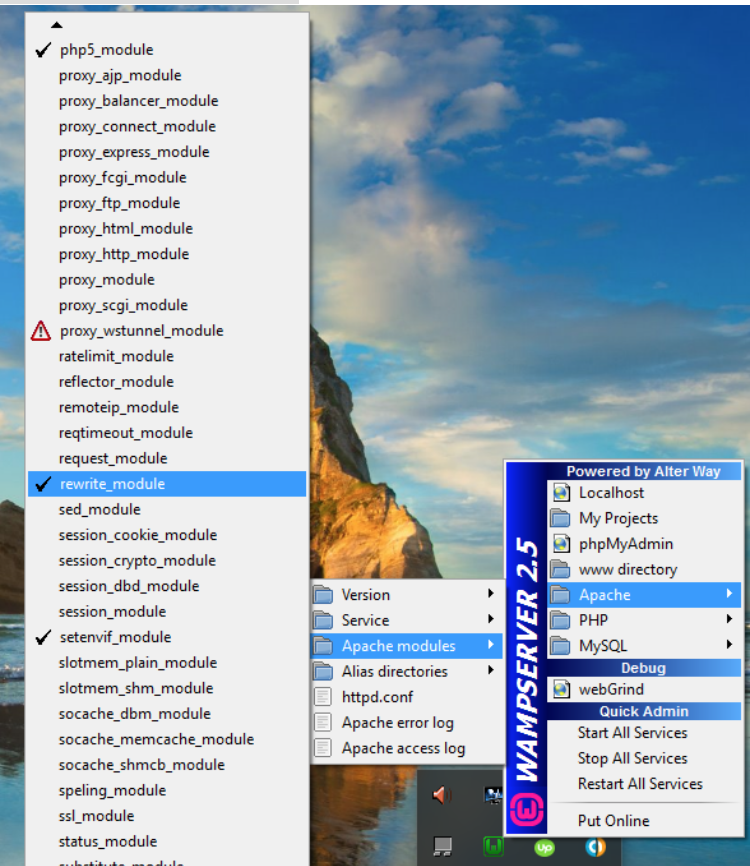Open the www directory entry
Image resolution: width=750 pixels, height=866 pixels.
click(x=644, y=569)
